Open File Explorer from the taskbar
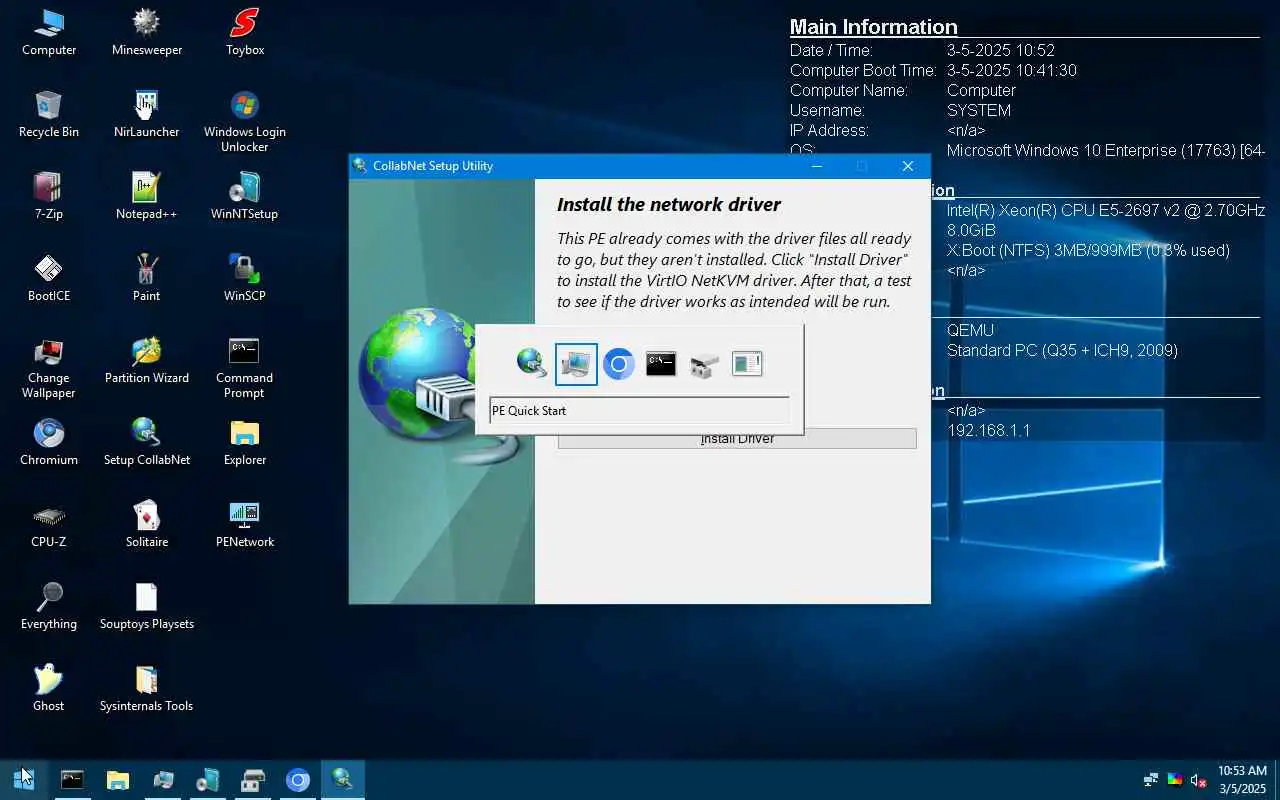 (x=118, y=779)
